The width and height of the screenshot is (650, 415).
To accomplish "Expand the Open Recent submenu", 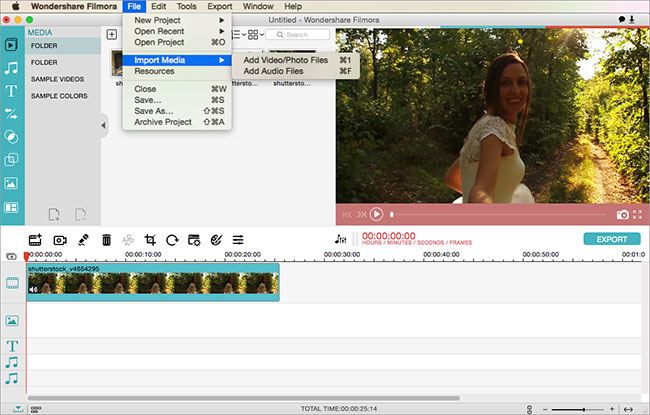I will click(177, 31).
